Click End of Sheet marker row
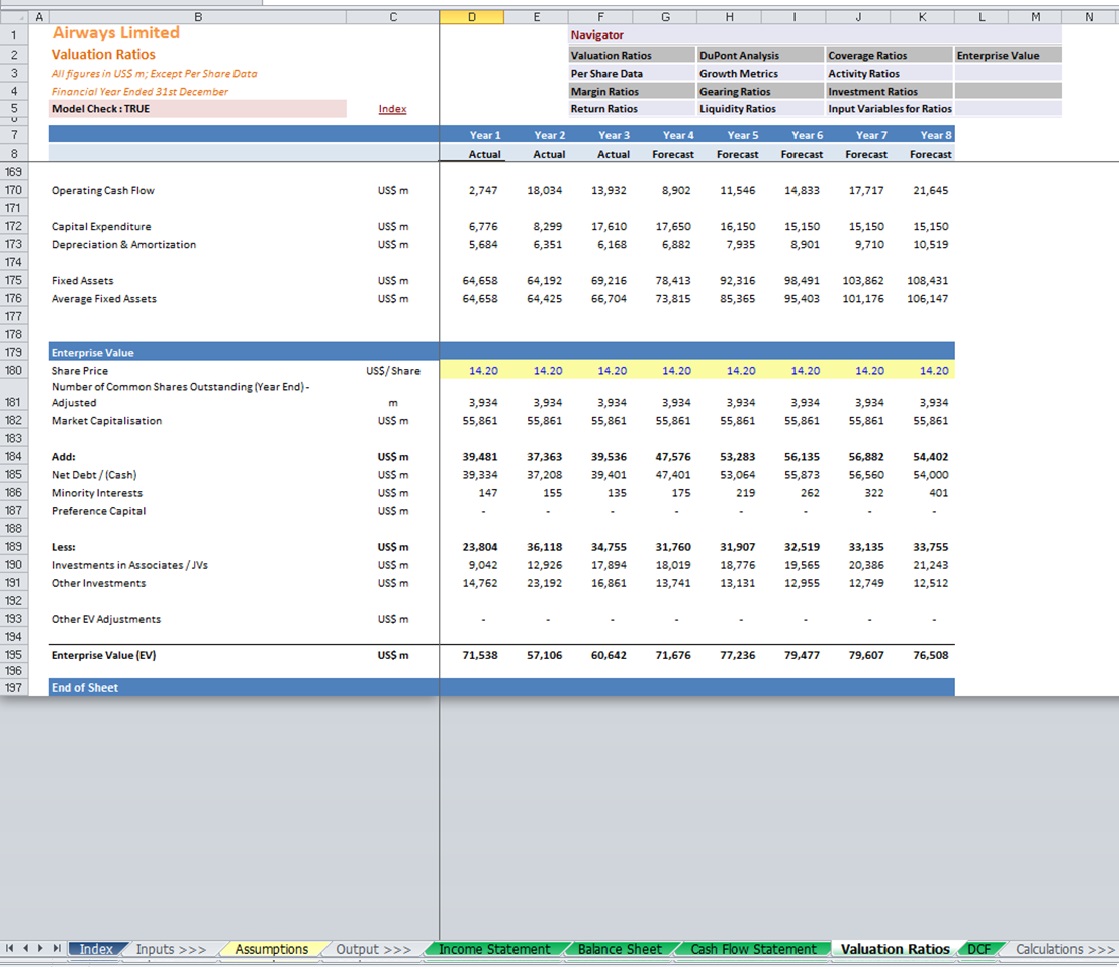Viewport: 1119px width, 969px height. tap(501, 687)
